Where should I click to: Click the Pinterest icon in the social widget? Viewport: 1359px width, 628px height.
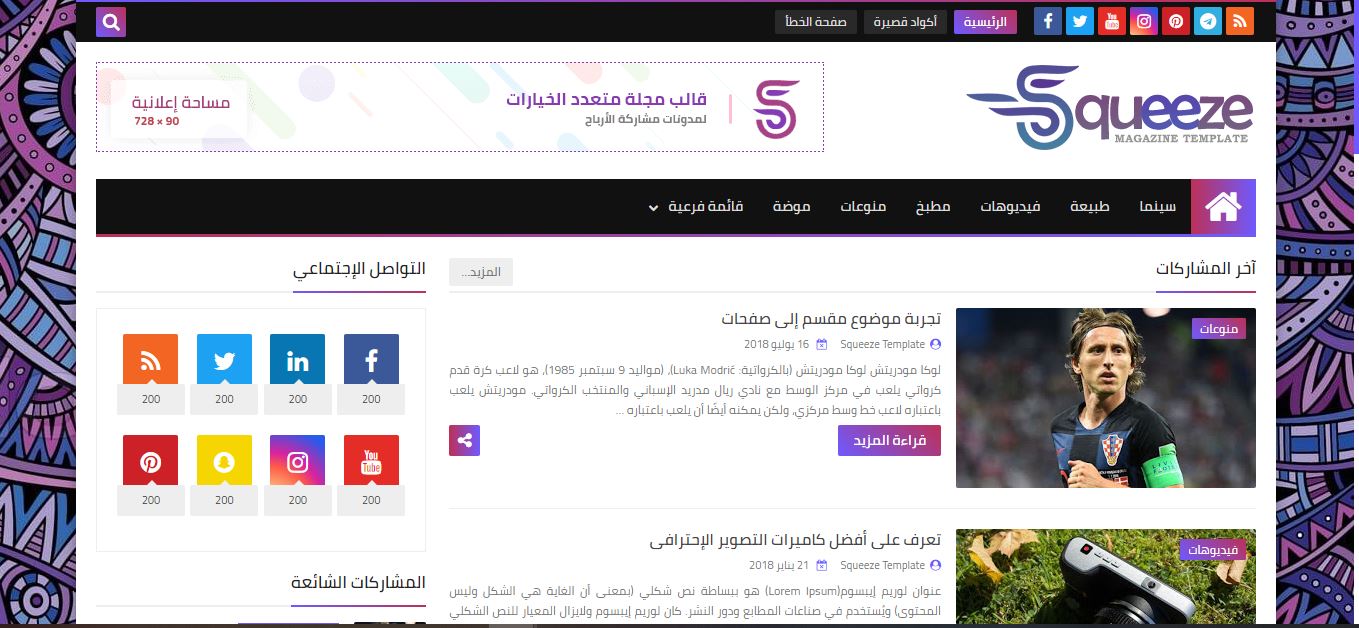150,460
